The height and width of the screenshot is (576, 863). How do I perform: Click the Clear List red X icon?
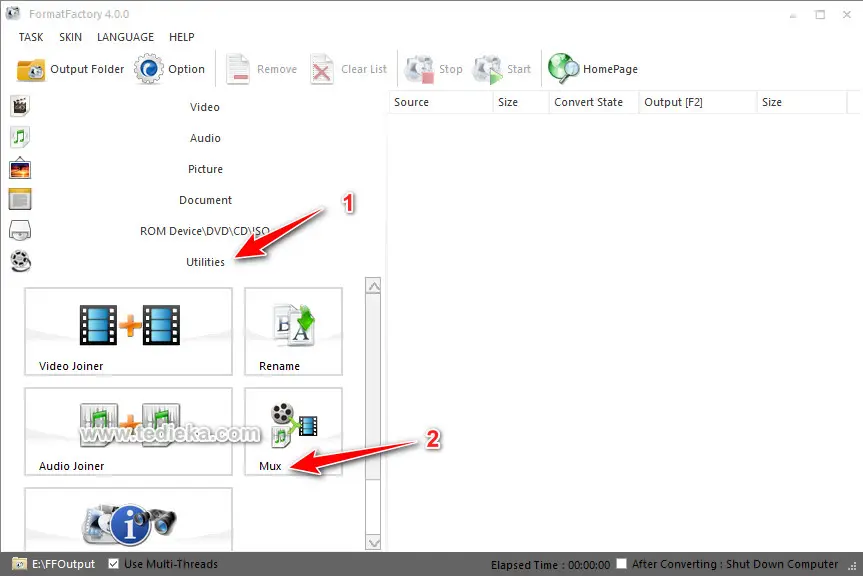321,69
